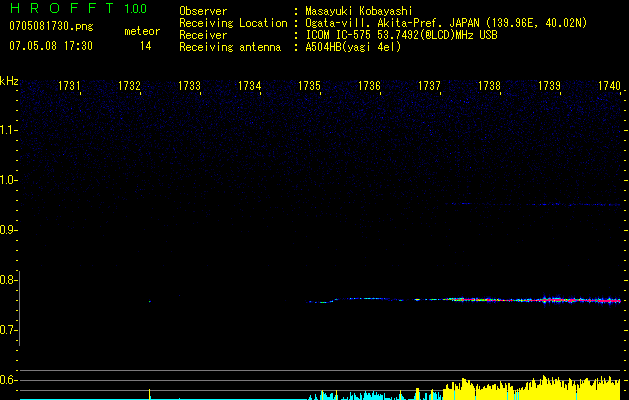
Task: Click the 0.6 kHz axis label
Action: [x=7, y=380]
